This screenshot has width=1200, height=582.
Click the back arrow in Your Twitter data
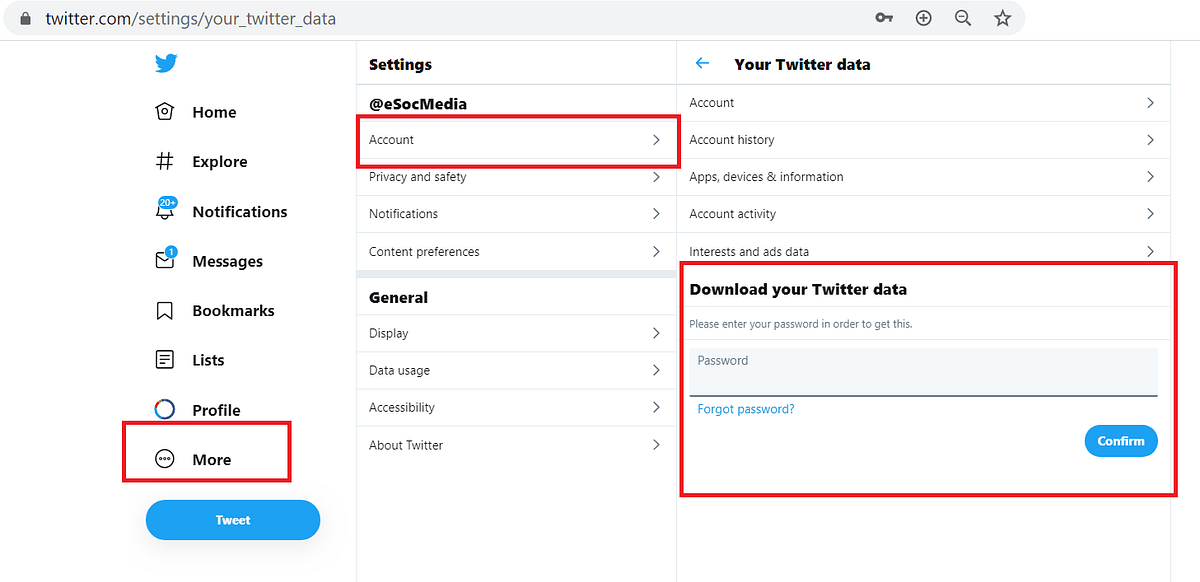pyautogui.click(x=702, y=63)
